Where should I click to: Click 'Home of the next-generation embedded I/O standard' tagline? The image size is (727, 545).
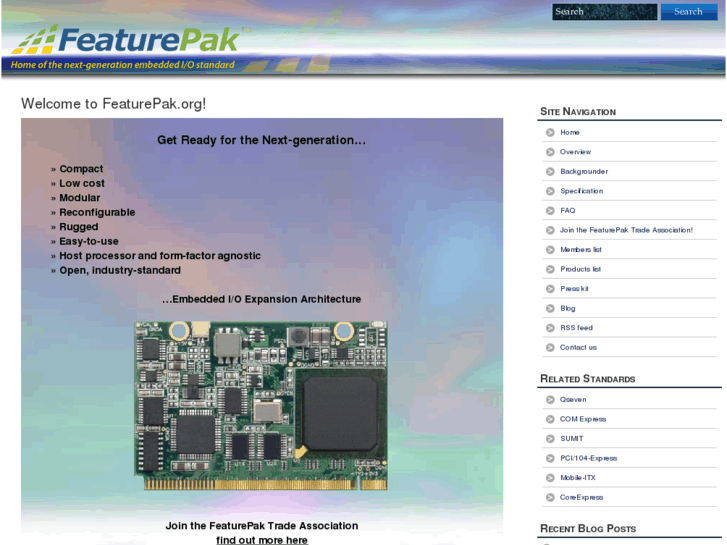pos(123,65)
